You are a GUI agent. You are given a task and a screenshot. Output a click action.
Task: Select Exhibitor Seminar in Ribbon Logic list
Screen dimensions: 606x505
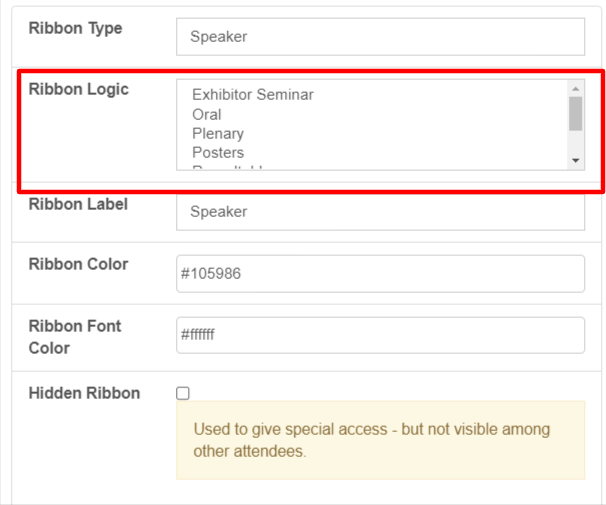(253, 95)
